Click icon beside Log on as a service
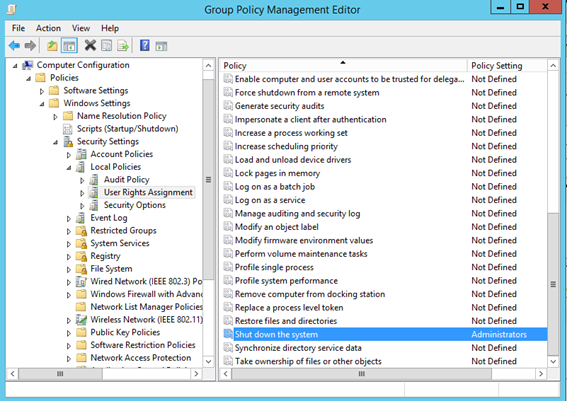 [228, 200]
